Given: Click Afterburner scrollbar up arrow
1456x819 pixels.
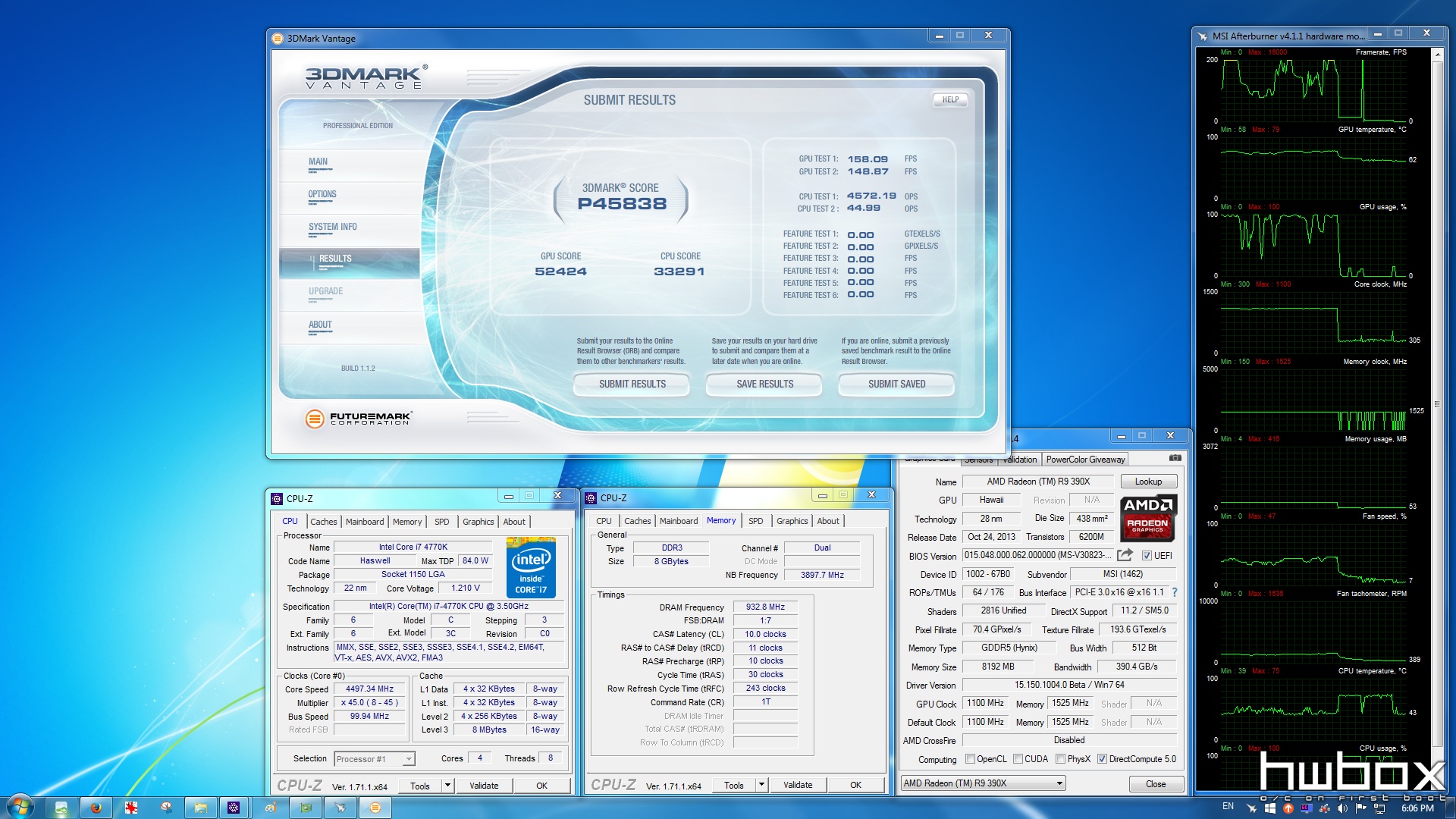Looking at the screenshot, I should click(1436, 53).
